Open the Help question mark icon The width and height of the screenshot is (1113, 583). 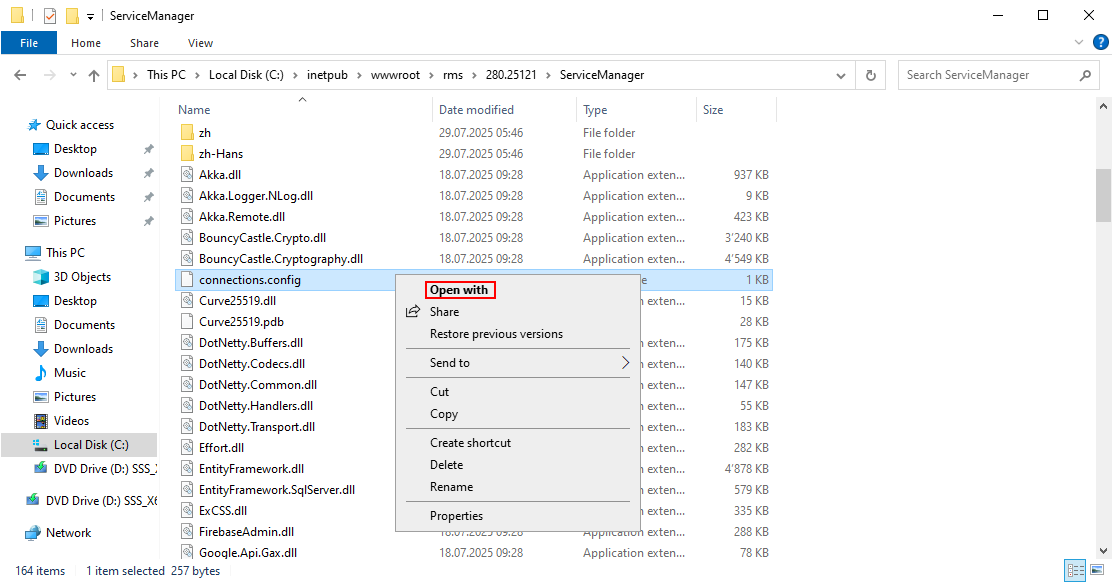1100,43
